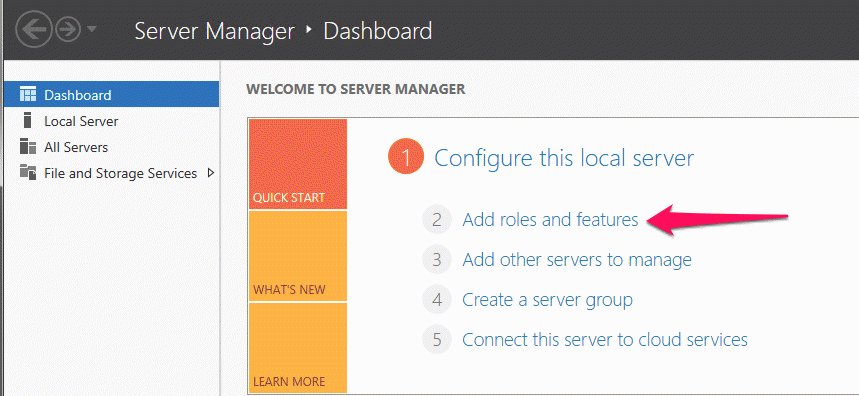Select Dashboard in the navigation pane
This screenshot has height=396, width=859.
[111, 94]
